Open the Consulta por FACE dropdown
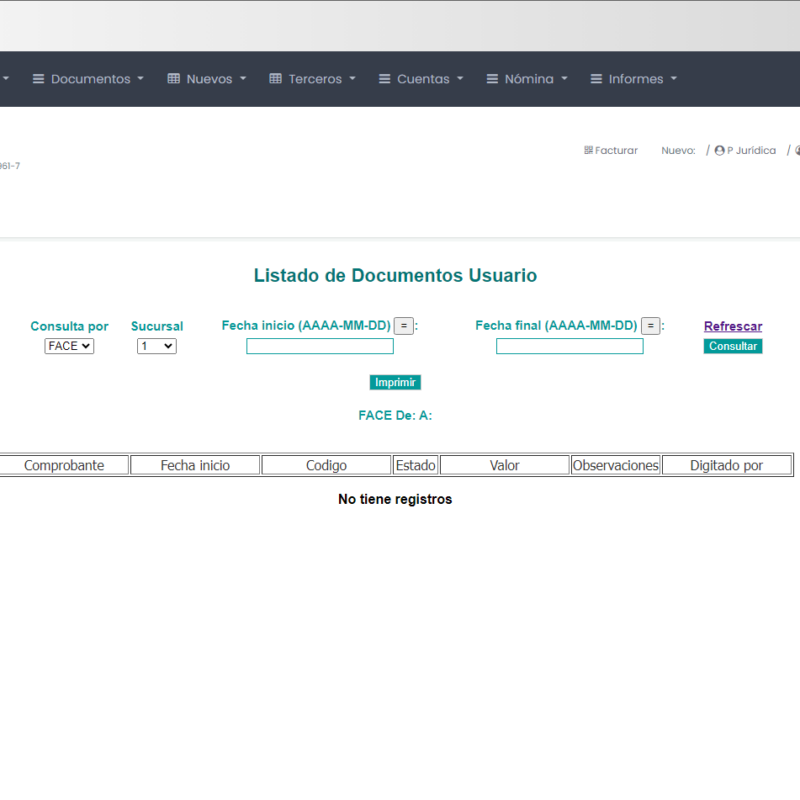This screenshot has height=800, width=800. [69, 346]
